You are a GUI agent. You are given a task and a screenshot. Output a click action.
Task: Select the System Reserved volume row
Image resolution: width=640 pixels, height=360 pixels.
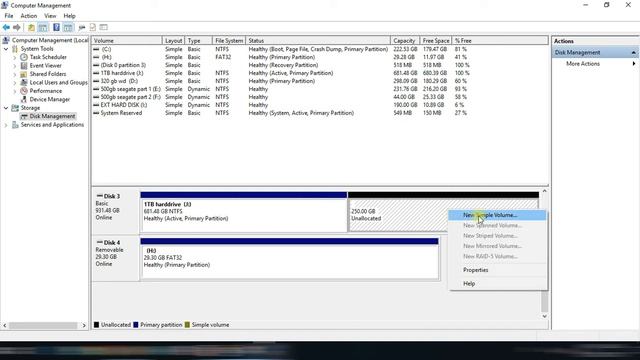tap(282, 113)
